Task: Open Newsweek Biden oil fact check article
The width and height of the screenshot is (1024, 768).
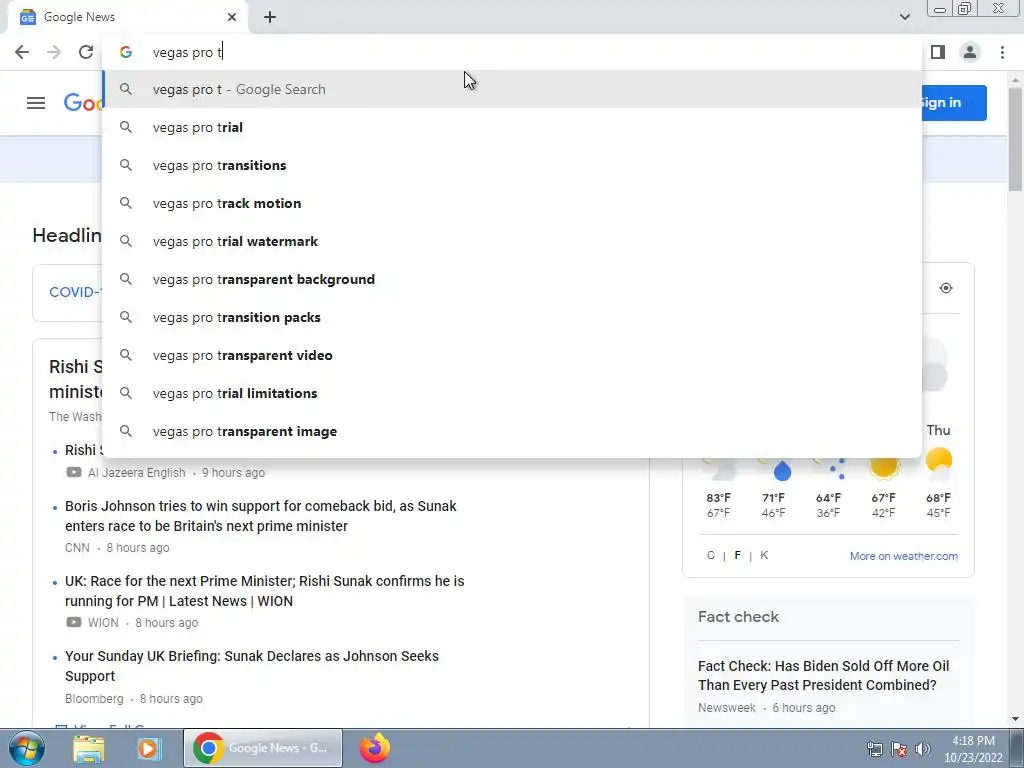Action: click(824, 675)
